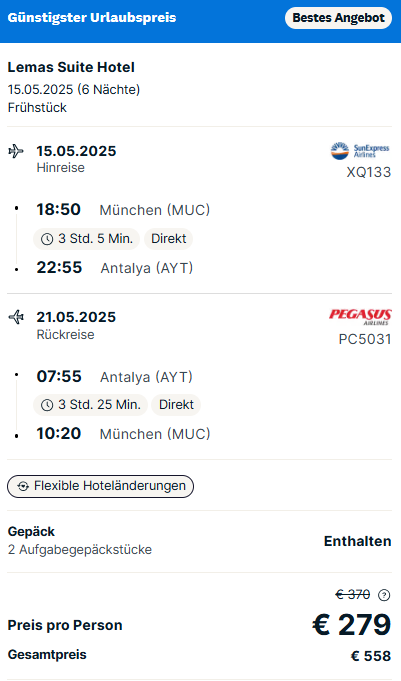This screenshot has height=681, width=401.
Task: Click the € 279 price per person
Action: [351, 625]
